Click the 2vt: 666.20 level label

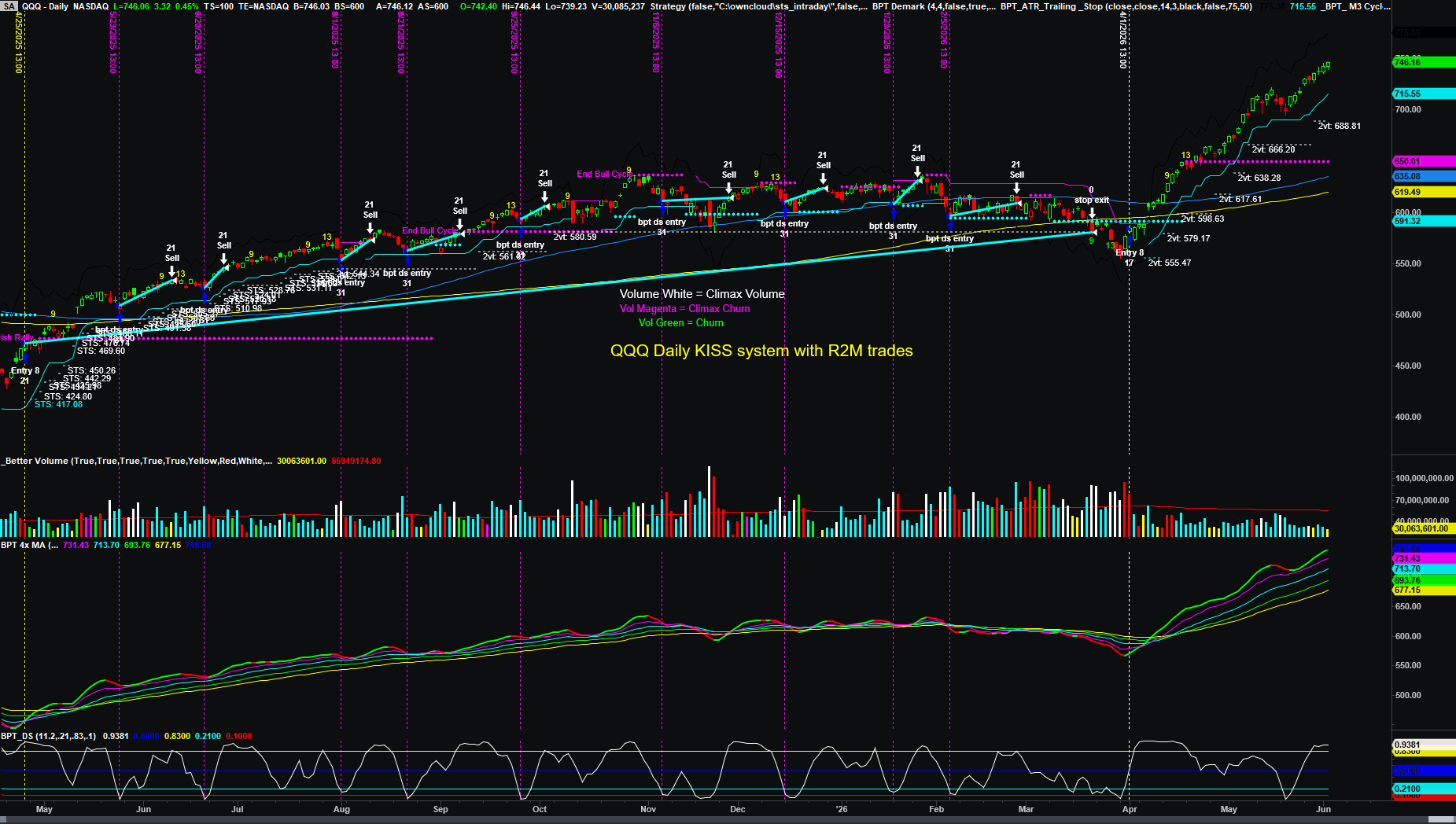tap(1274, 149)
